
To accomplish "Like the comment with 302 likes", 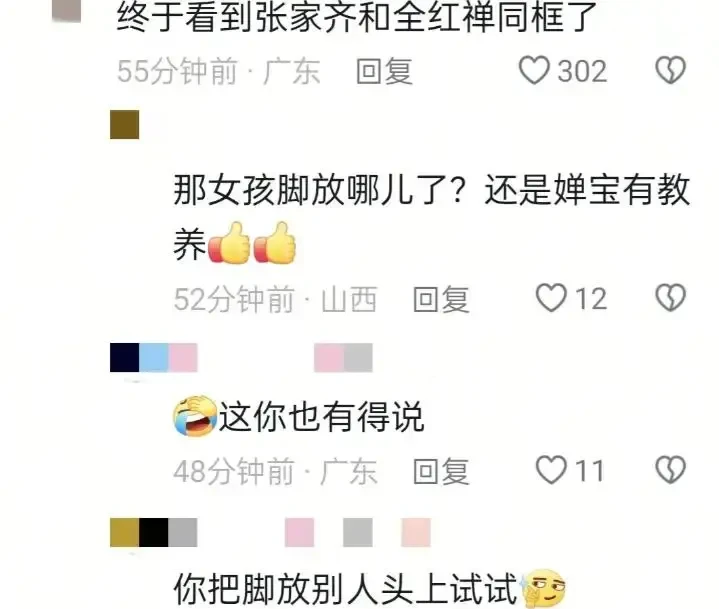I will pos(534,70).
